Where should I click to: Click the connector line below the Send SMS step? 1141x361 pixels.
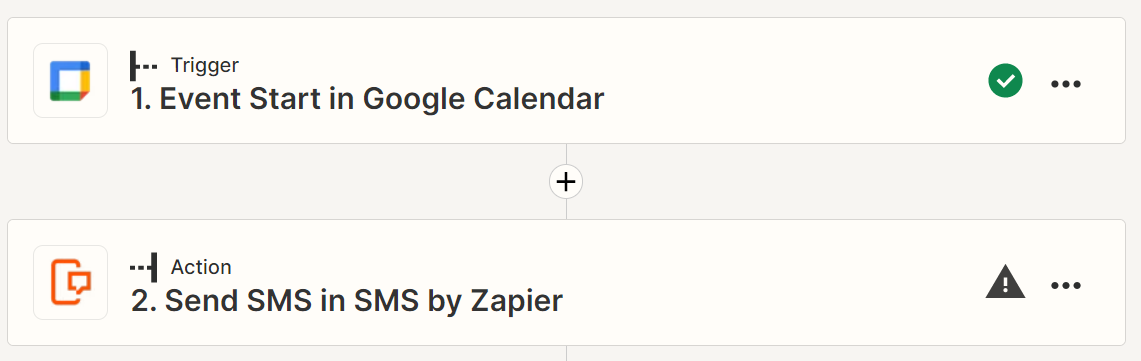pos(566,353)
